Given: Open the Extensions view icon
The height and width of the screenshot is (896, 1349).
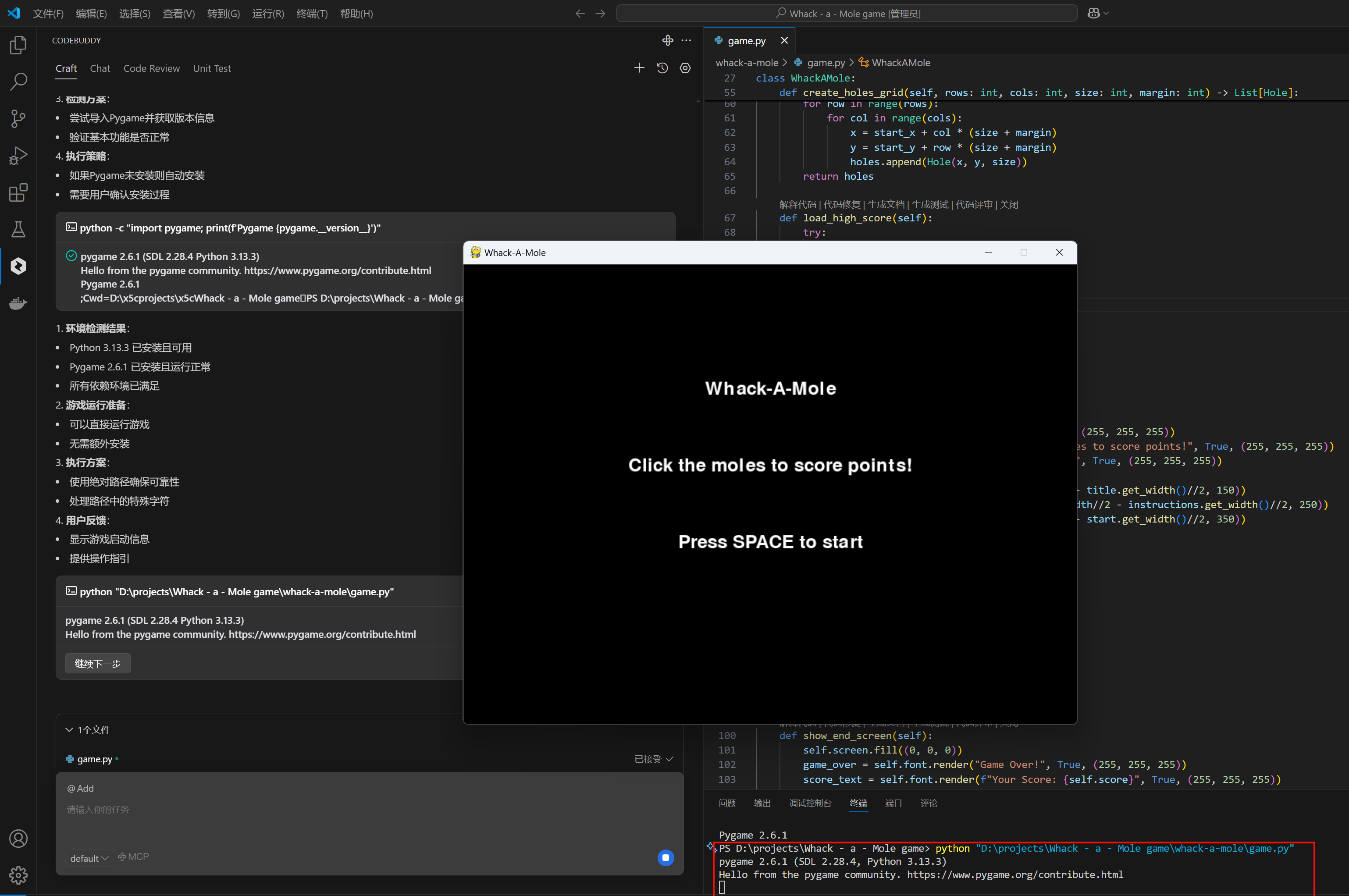Looking at the screenshot, I should [x=18, y=192].
